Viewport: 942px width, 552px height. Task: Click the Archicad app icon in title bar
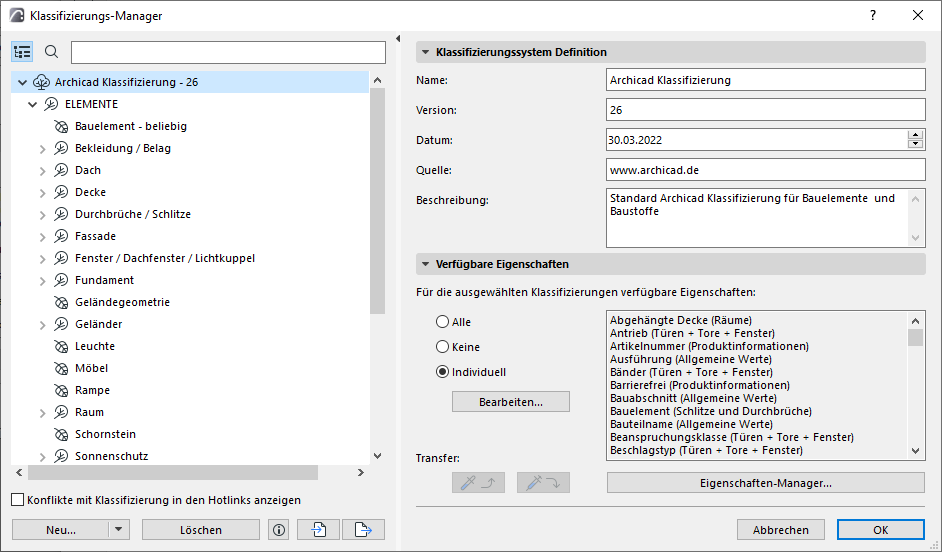[x=17, y=16]
